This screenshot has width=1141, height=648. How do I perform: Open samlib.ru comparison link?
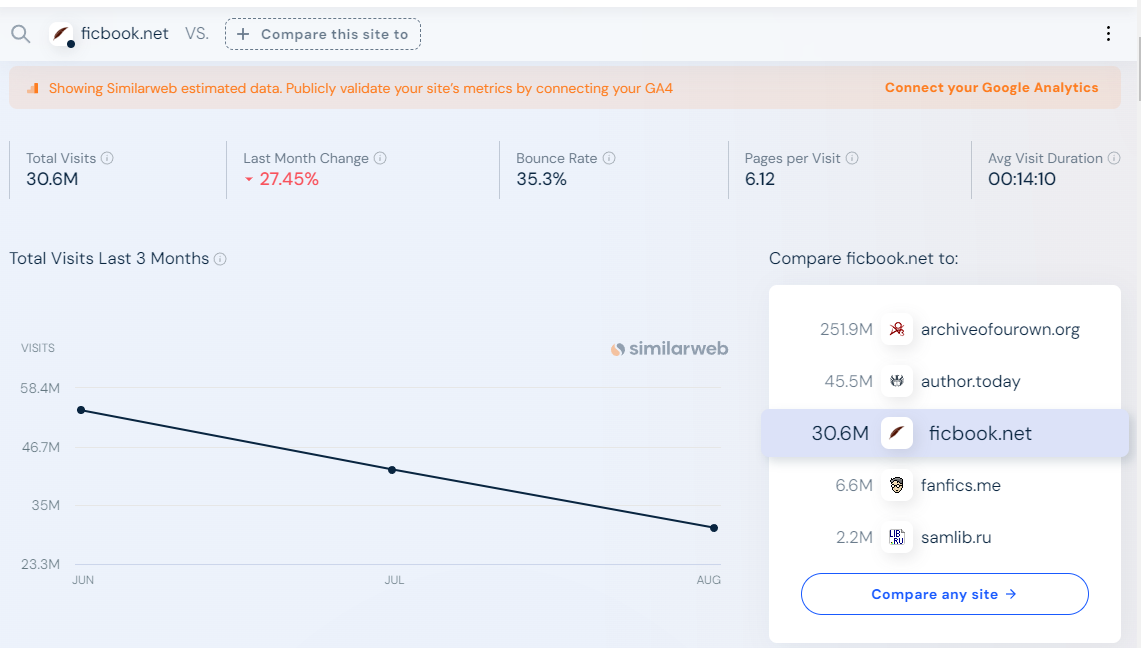coord(955,537)
